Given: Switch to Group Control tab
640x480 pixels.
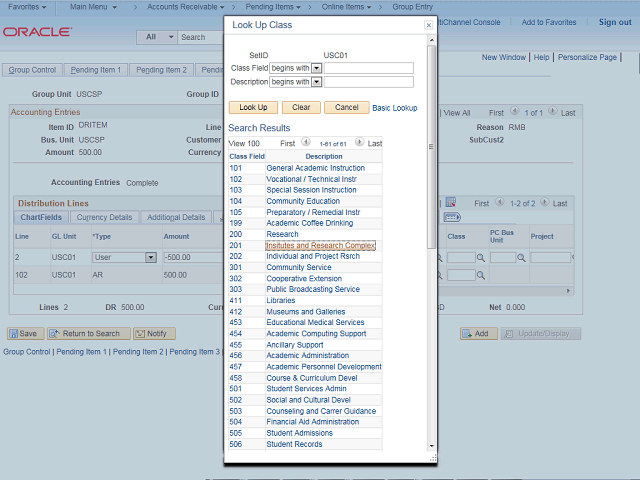Looking at the screenshot, I should (x=32, y=70).
